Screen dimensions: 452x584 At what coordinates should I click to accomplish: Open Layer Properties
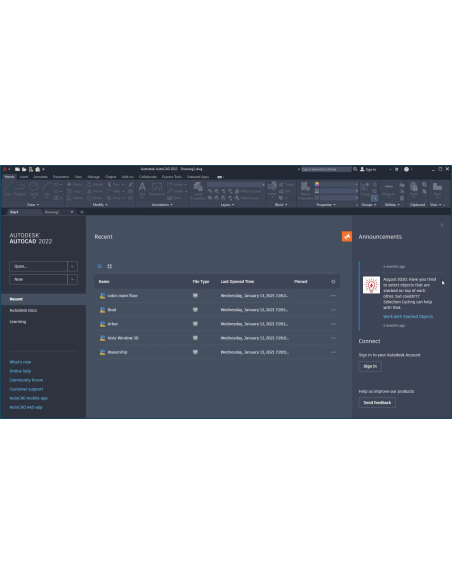[x=198, y=191]
